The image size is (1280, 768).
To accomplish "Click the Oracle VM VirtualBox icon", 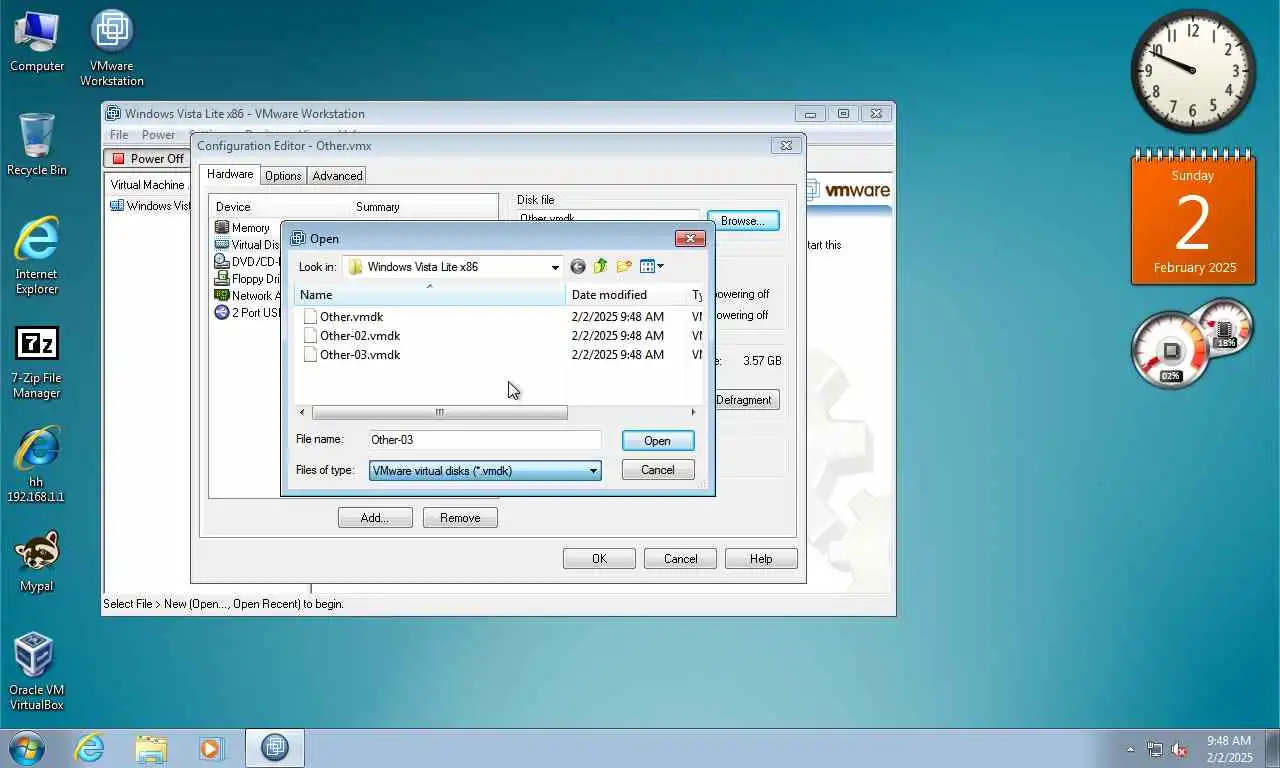I will point(37,671).
